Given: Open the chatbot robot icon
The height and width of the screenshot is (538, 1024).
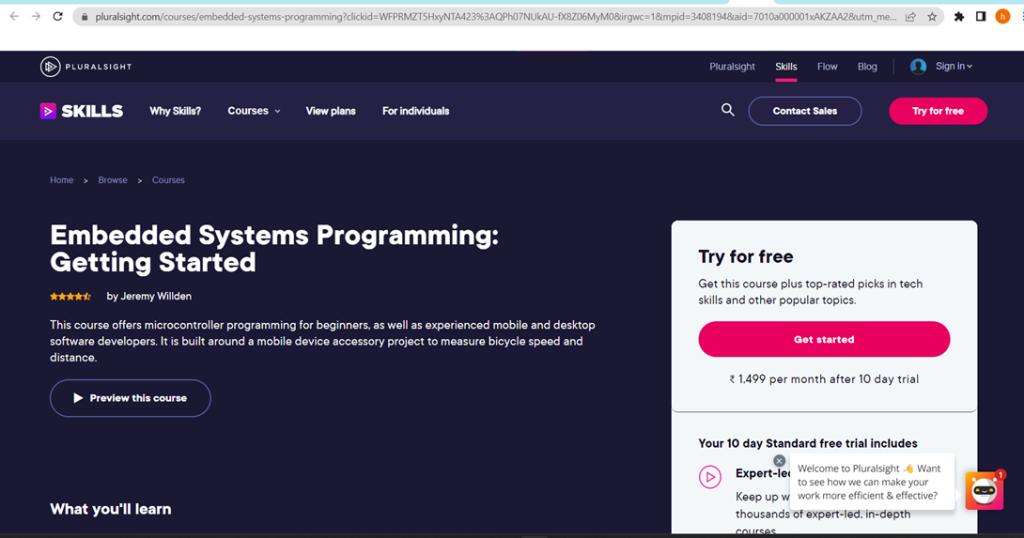Looking at the screenshot, I should pos(984,490).
